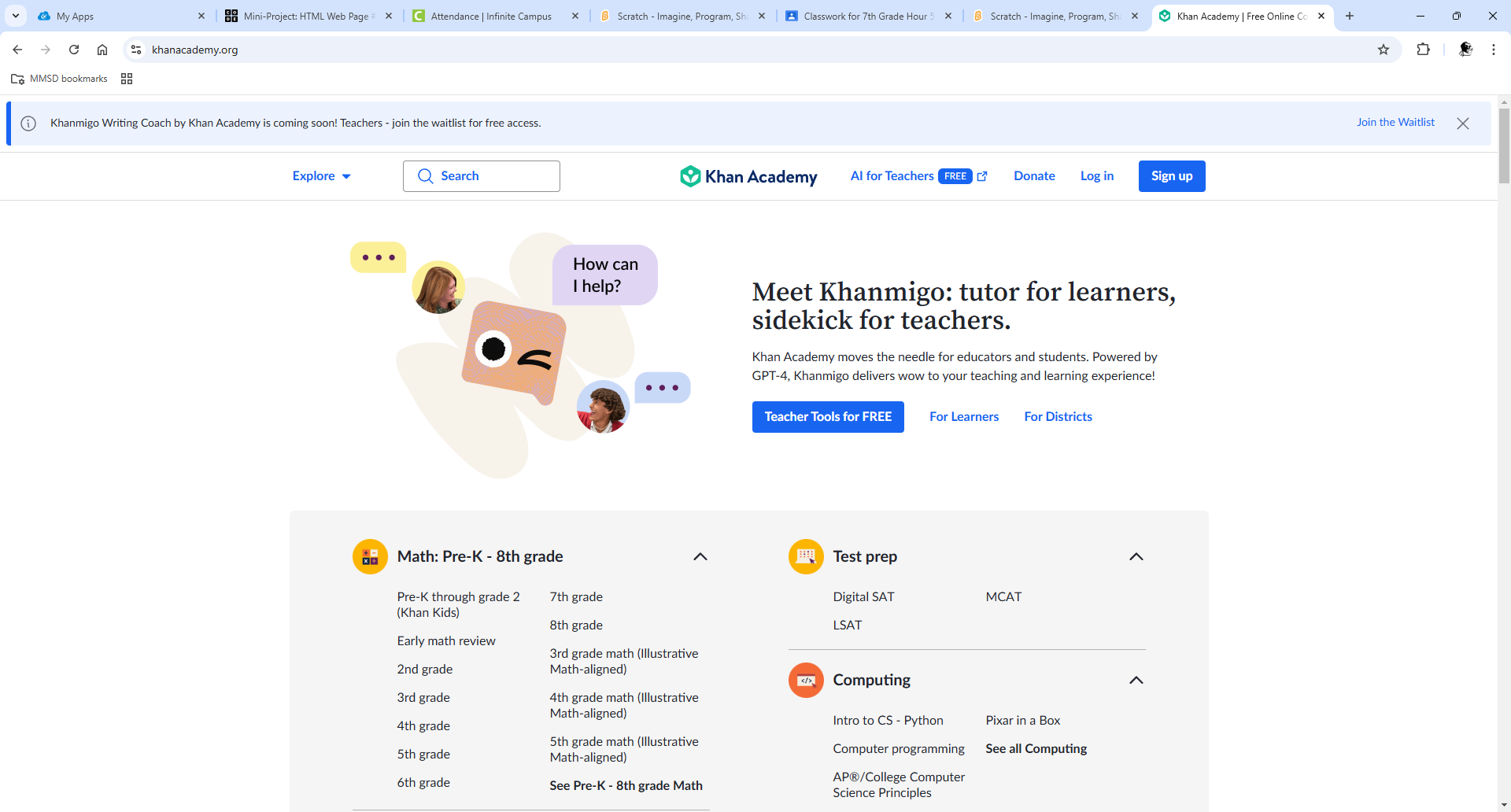Screen dimensions: 1511x812
Task: Click the Khanmigo illustration image
Action: (520, 356)
